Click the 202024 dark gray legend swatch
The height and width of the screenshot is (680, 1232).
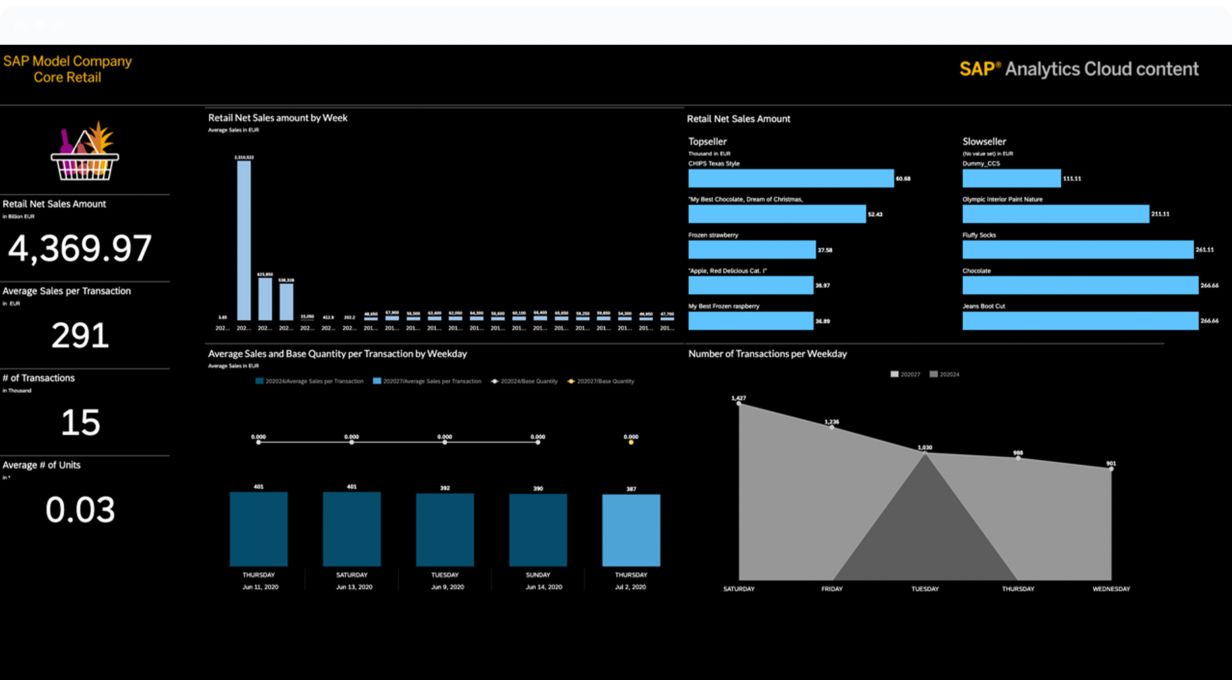click(934, 374)
